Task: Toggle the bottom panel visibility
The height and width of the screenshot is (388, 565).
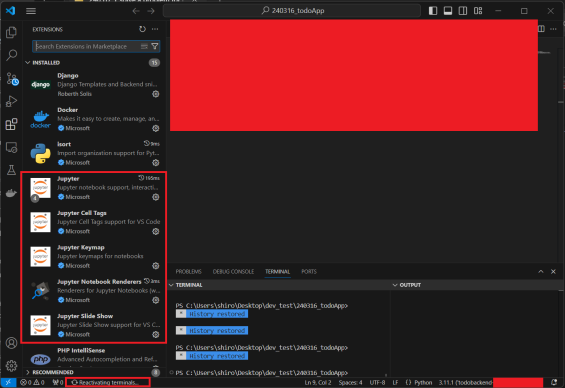Action: 448,11
